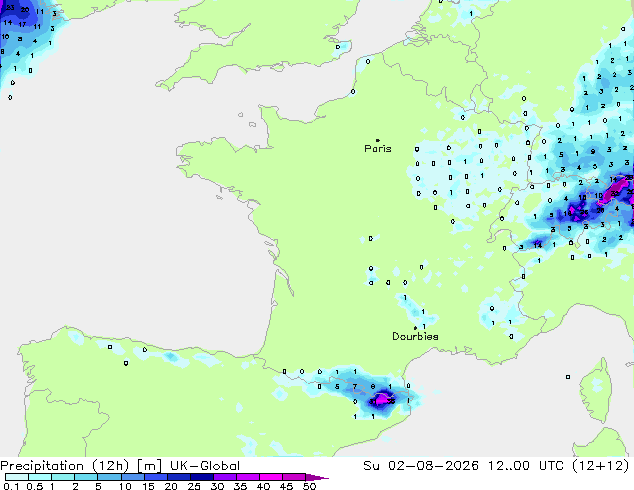Click the '50' legend scale value
This screenshot has height=490, width=634.
point(309,486)
